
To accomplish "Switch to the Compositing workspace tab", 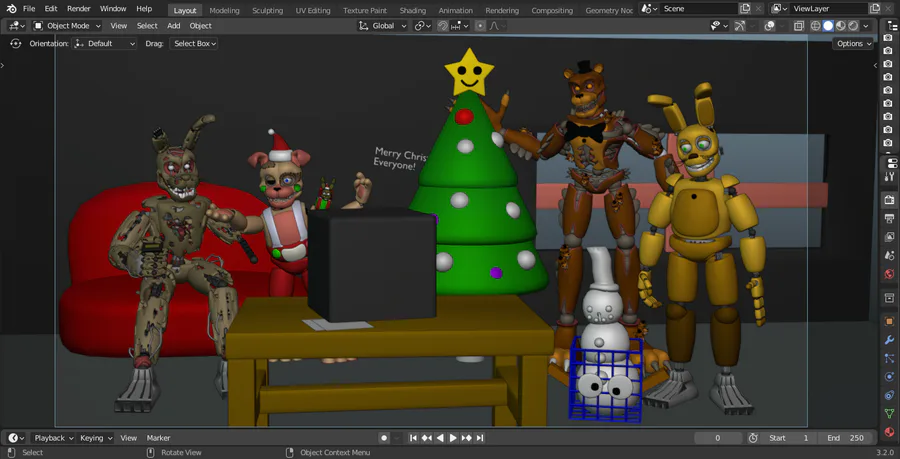I will [552, 10].
